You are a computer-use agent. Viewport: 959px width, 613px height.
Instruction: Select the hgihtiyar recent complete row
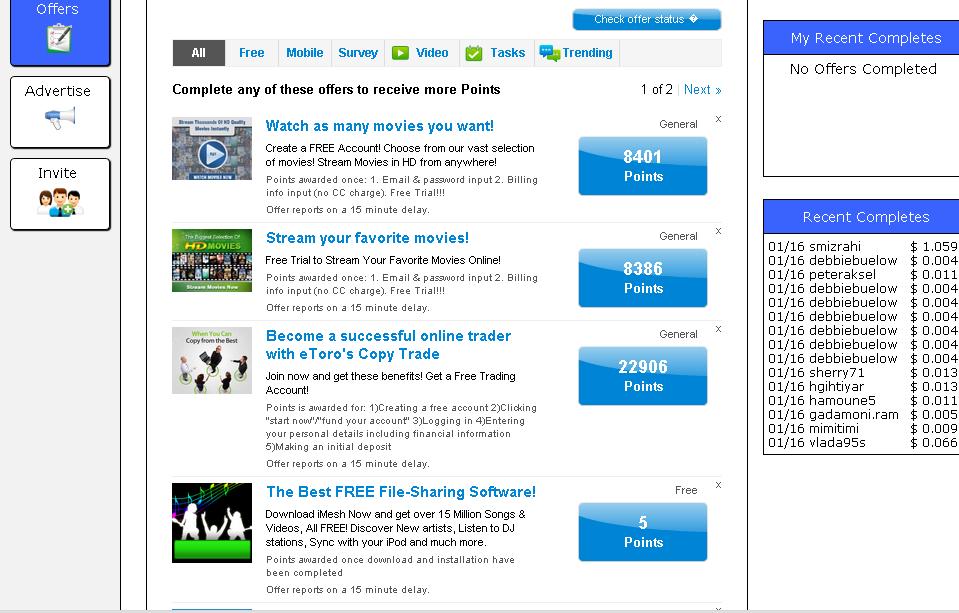(862, 387)
